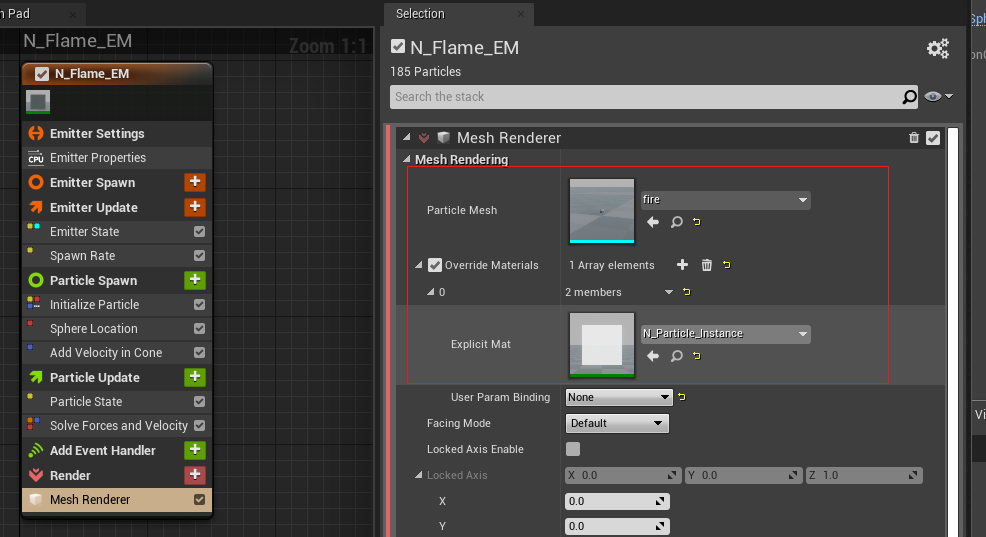Open the fire Particle Mesh dropdown
Viewport: 986px width, 537px height.
(725, 200)
